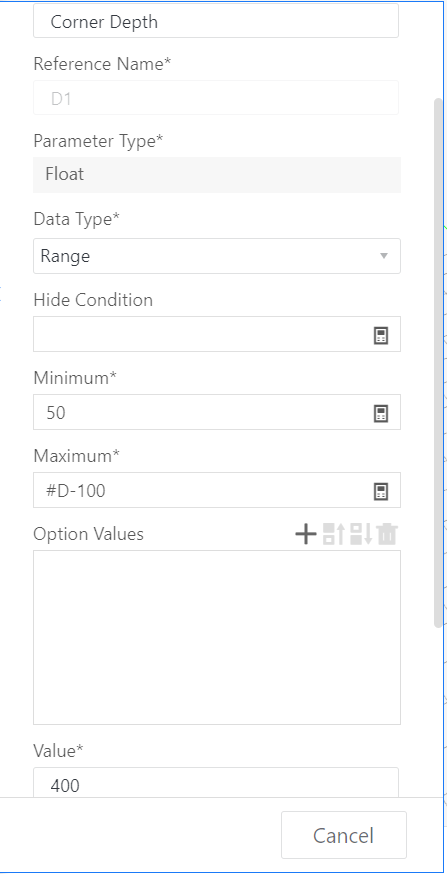
Task: Click the Float Parameter Type field
Action: click(x=217, y=174)
